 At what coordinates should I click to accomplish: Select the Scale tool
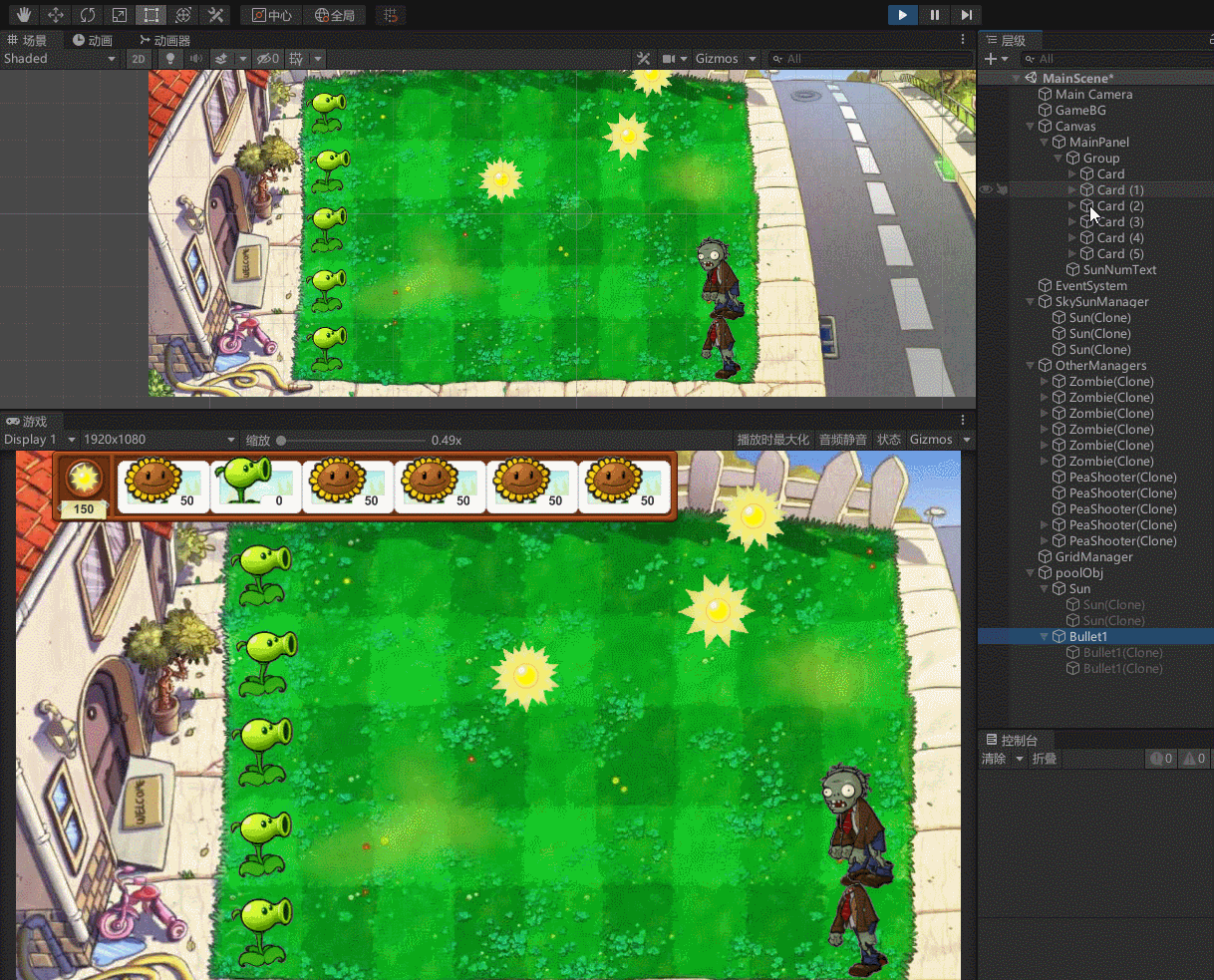120,15
